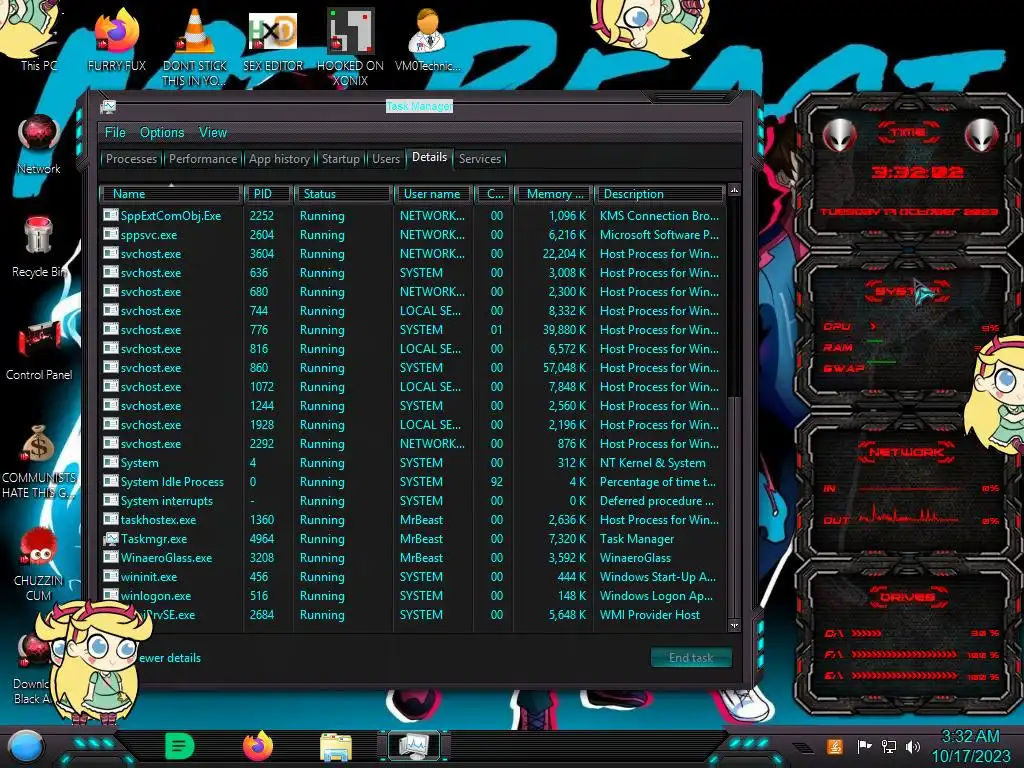
Task: Sort by the Memory column header
Action: pyautogui.click(x=553, y=194)
